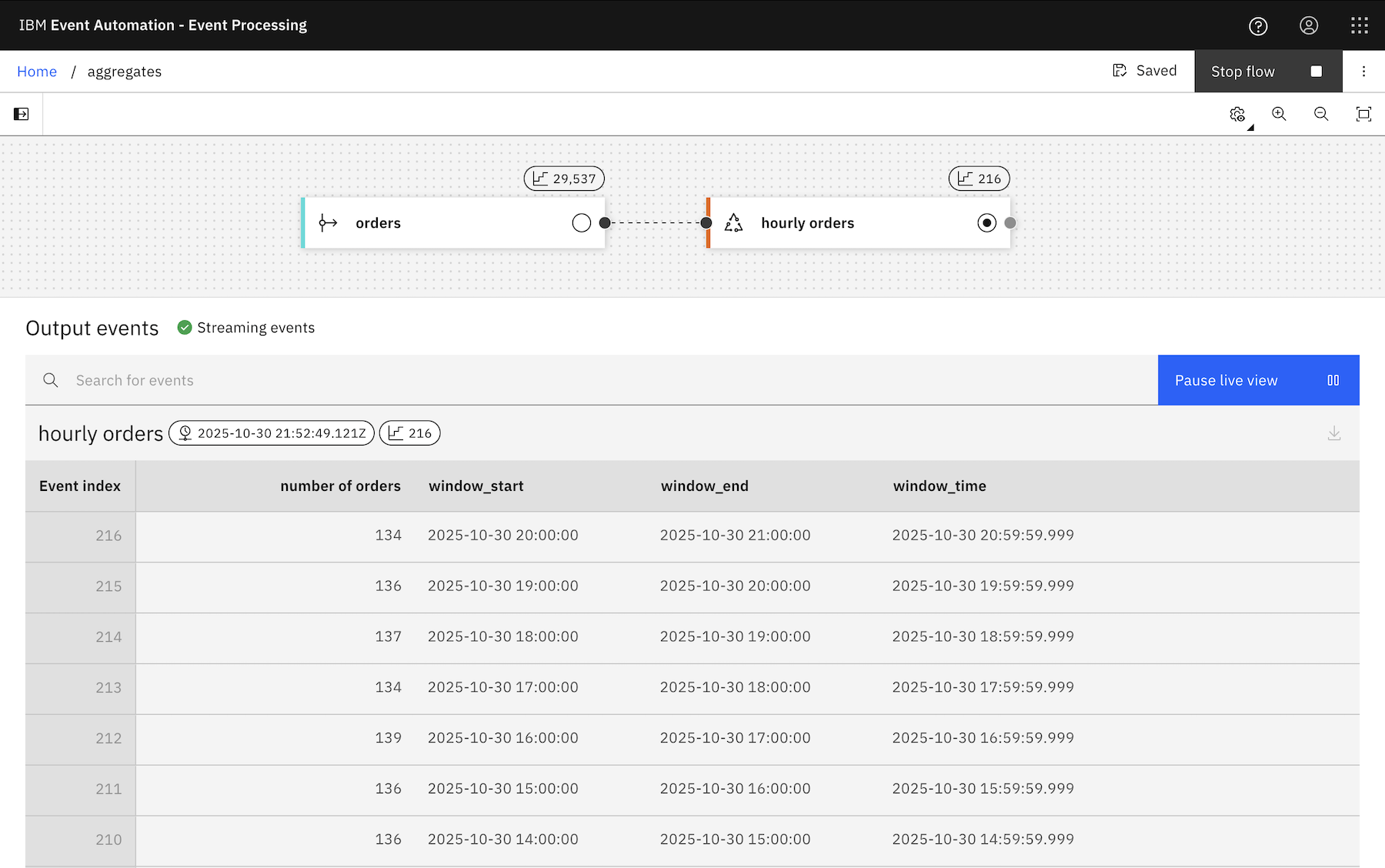The width and height of the screenshot is (1385, 868).
Task: Open the overflow menu beside Stop flow
Action: 1363,72
